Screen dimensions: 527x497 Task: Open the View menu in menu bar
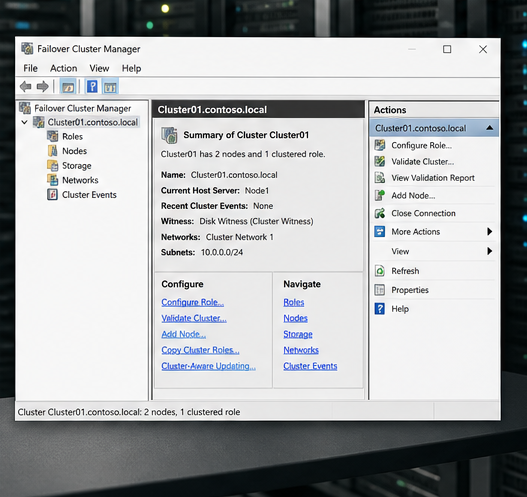pos(99,69)
